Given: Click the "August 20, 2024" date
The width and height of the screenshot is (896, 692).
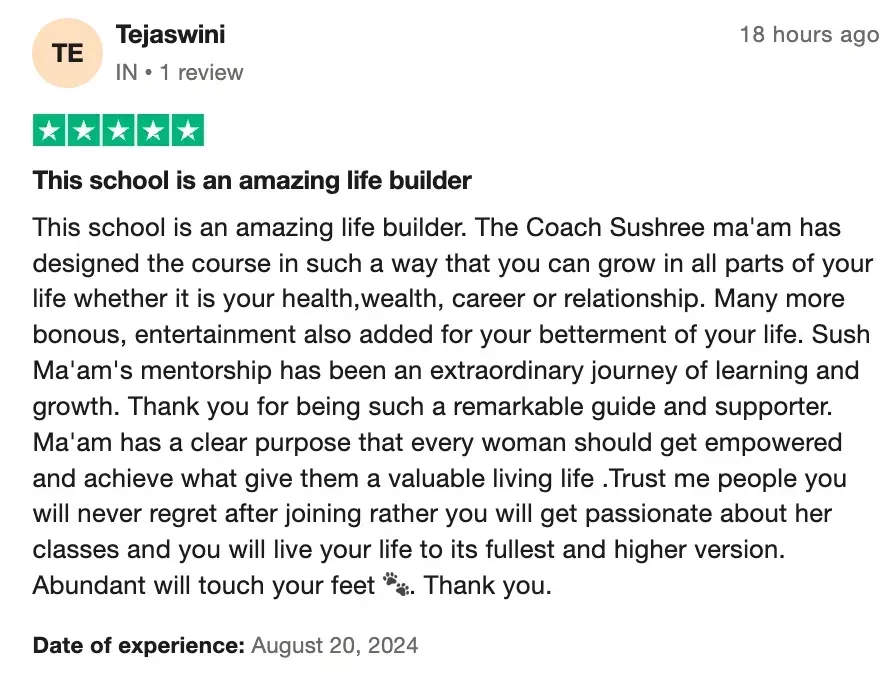Looking at the screenshot, I should [334, 645].
